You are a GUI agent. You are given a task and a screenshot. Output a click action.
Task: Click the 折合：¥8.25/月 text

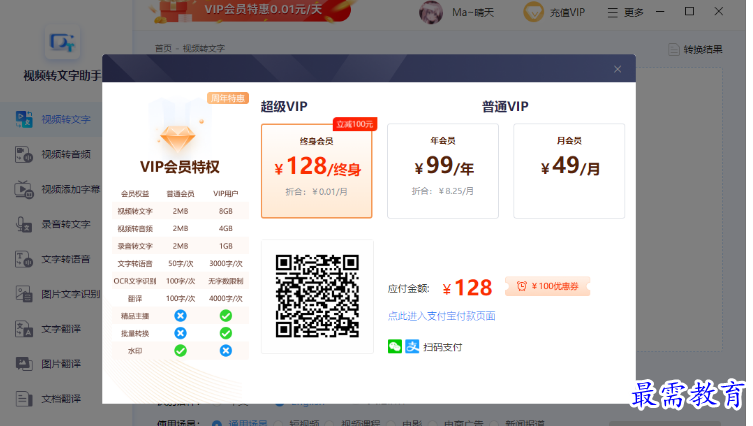click(442, 191)
